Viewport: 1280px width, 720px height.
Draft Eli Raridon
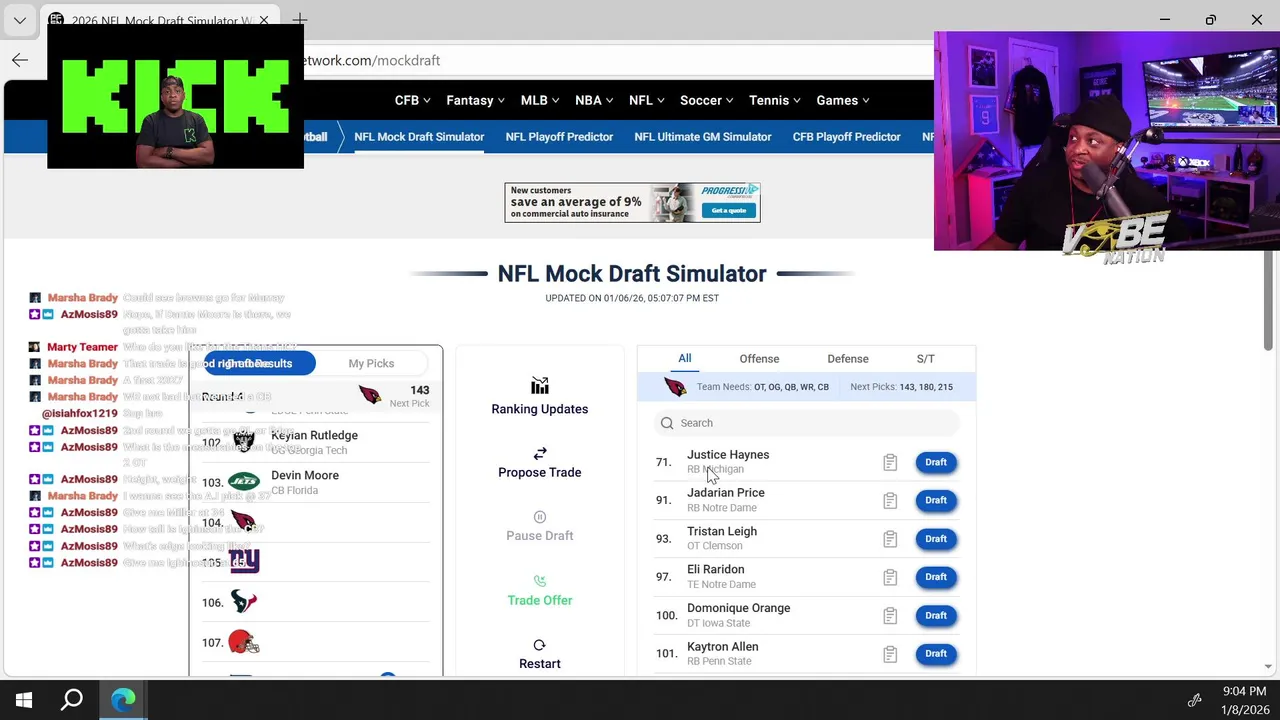936,577
